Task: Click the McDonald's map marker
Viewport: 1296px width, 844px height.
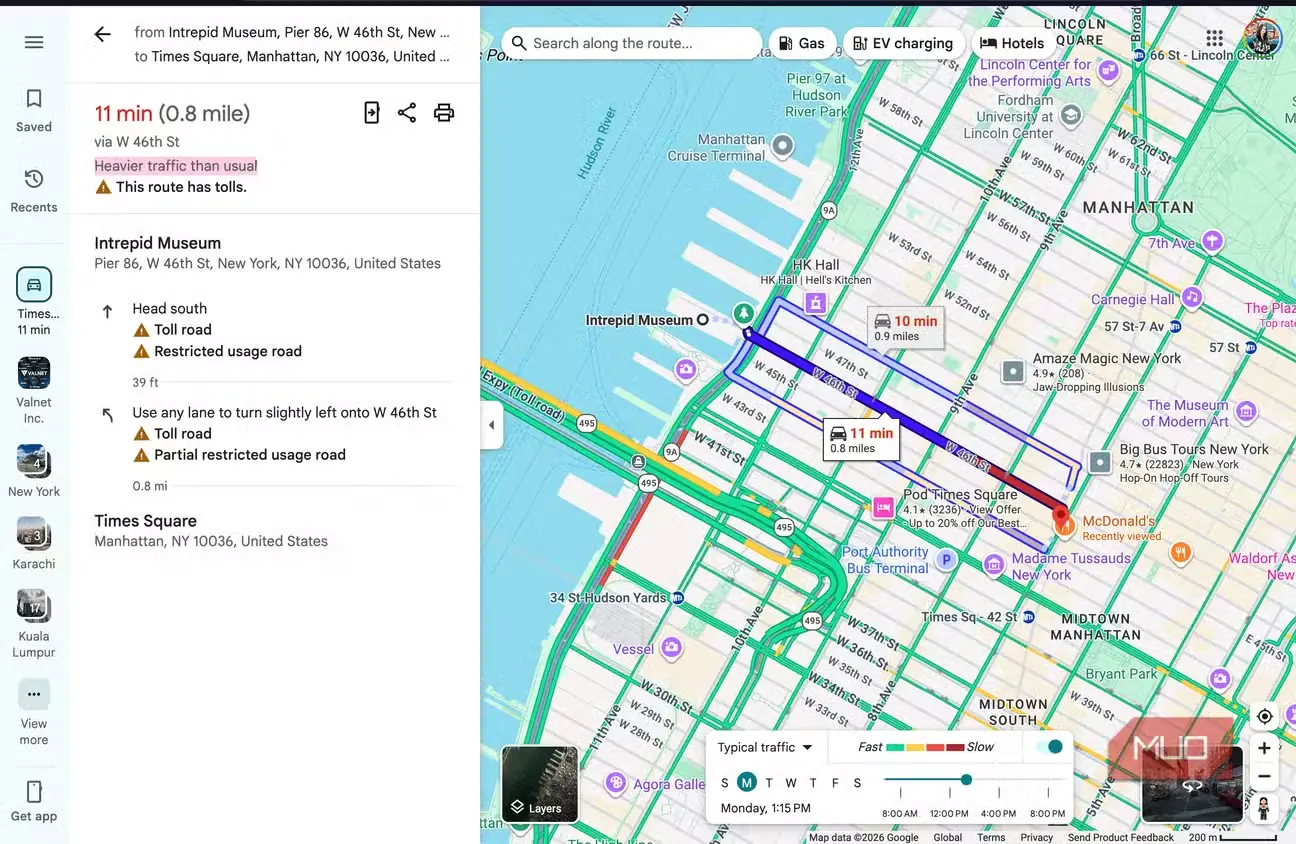Action: pyautogui.click(x=1064, y=524)
